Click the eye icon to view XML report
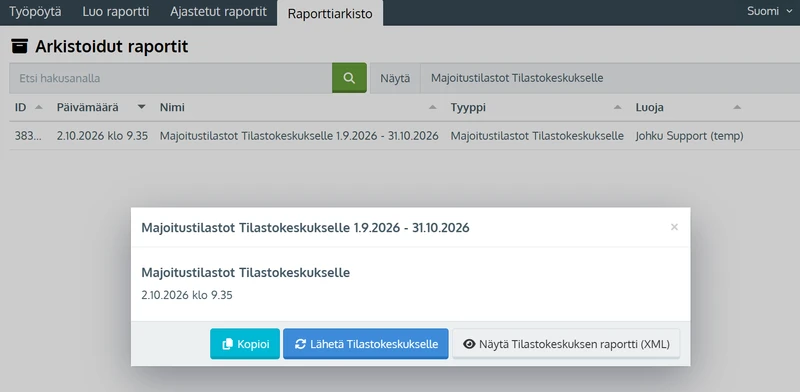Viewport: 800px width, 392px height. click(469, 344)
